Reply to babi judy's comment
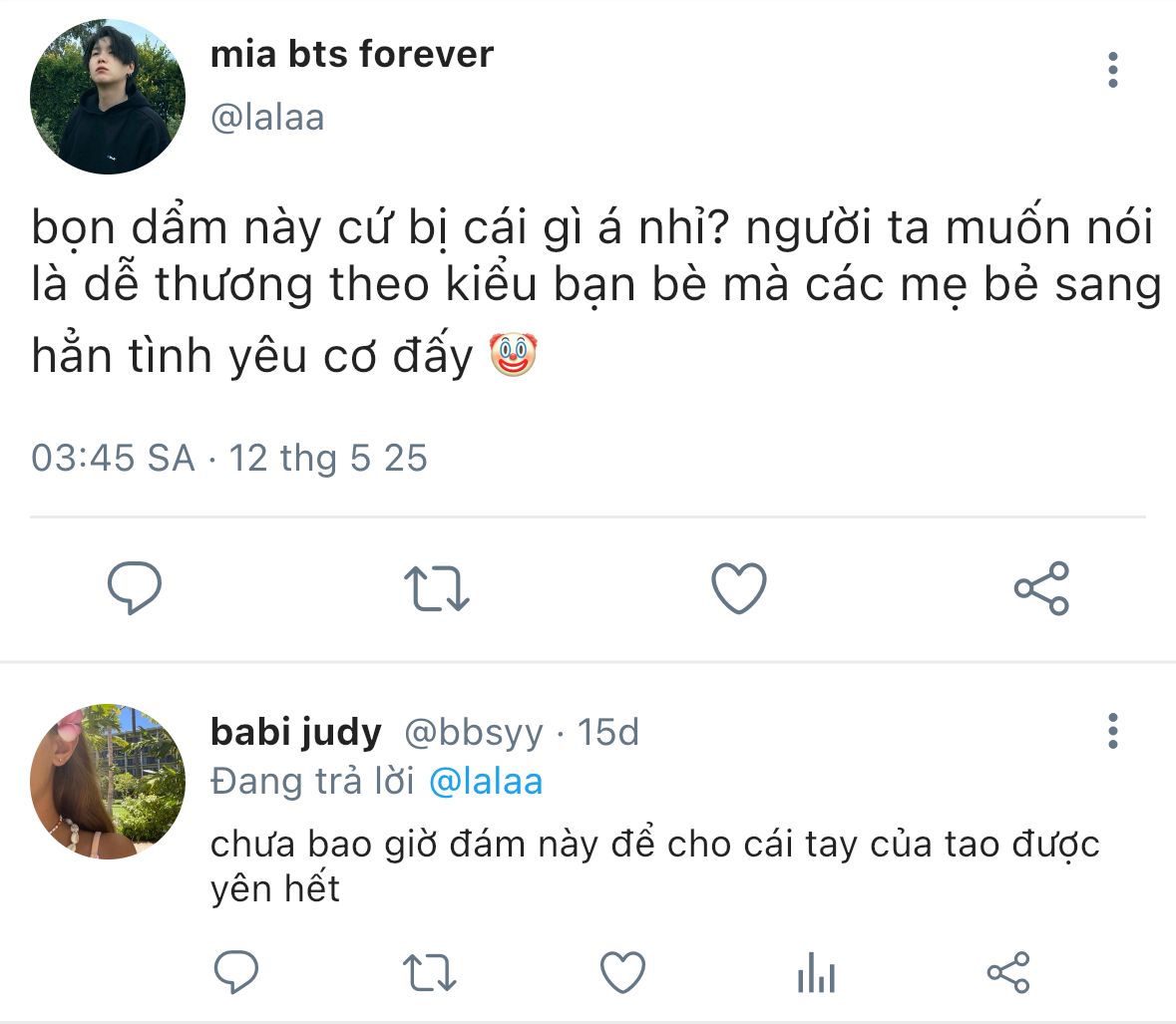 (236, 972)
